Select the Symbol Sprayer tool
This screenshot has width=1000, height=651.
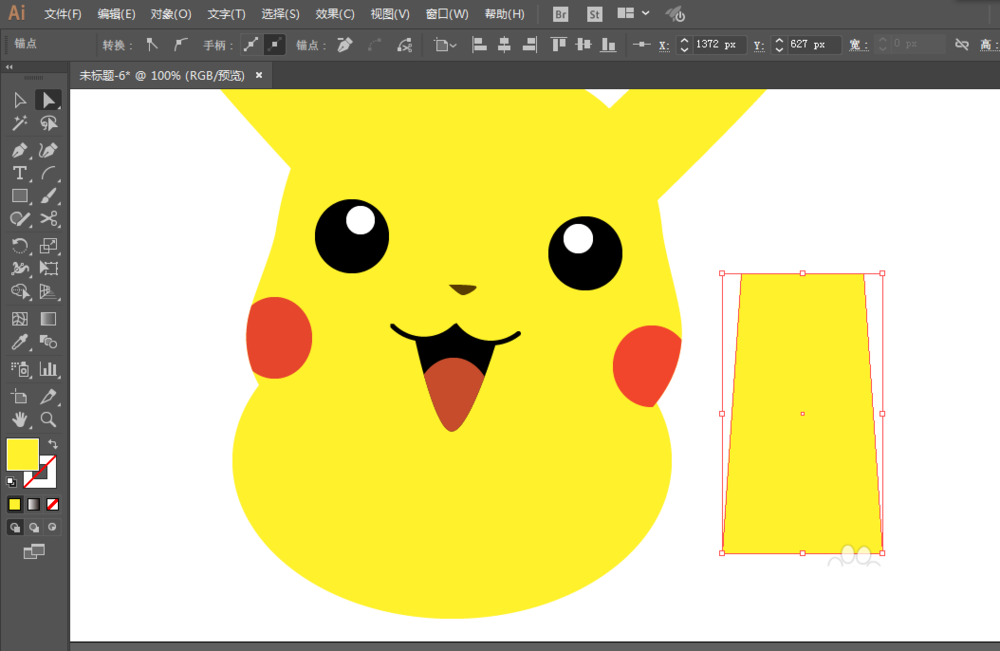pyautogui.click(x=20, y=369)
